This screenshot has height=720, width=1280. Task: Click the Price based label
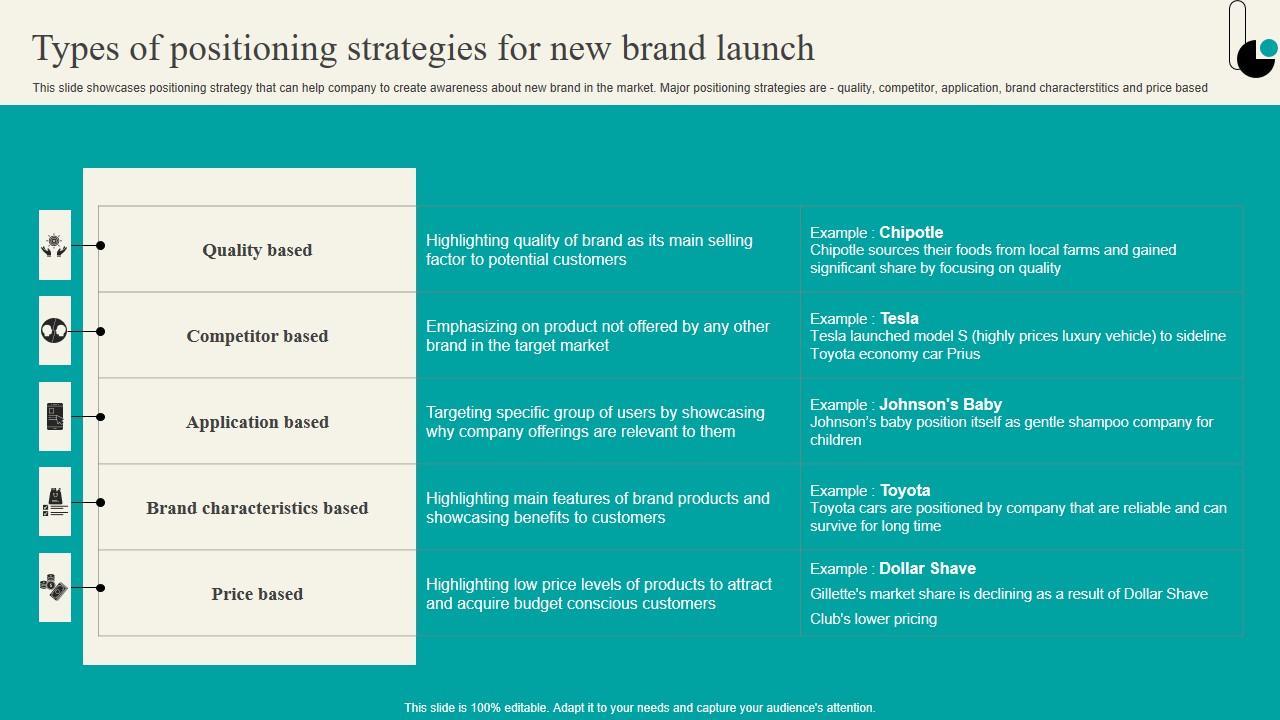[257, 594]
